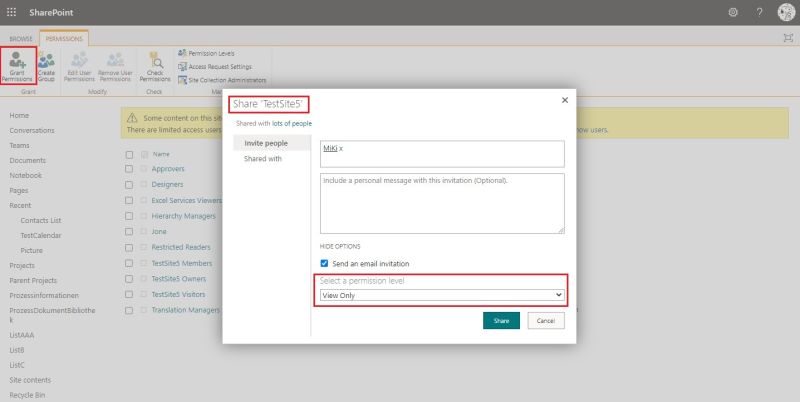
Task: Open the TestSite5 Members link
Action: point(182,263)
